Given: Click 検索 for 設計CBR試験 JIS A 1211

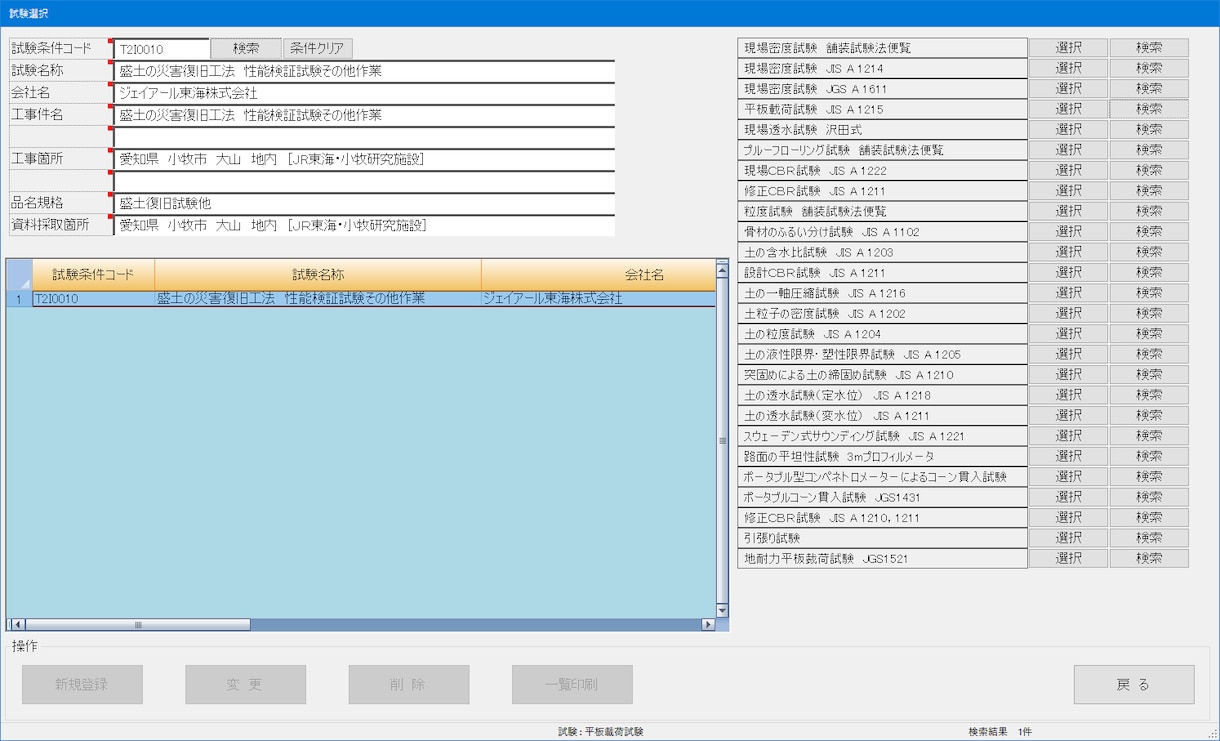Looking at the screenshot, I should 1149,273.
